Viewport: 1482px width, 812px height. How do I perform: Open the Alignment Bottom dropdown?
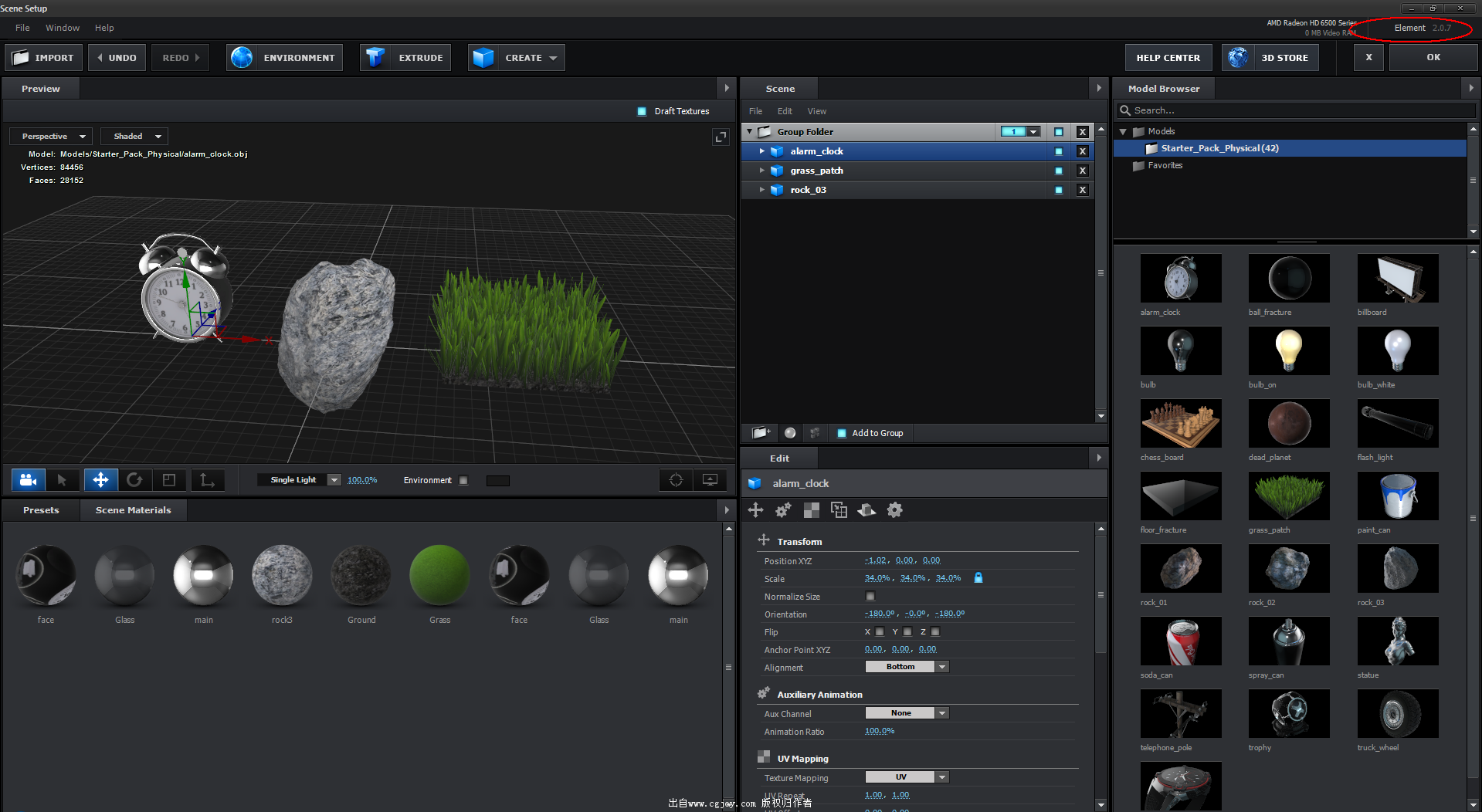pyautogui.click(x=907, y=667)
